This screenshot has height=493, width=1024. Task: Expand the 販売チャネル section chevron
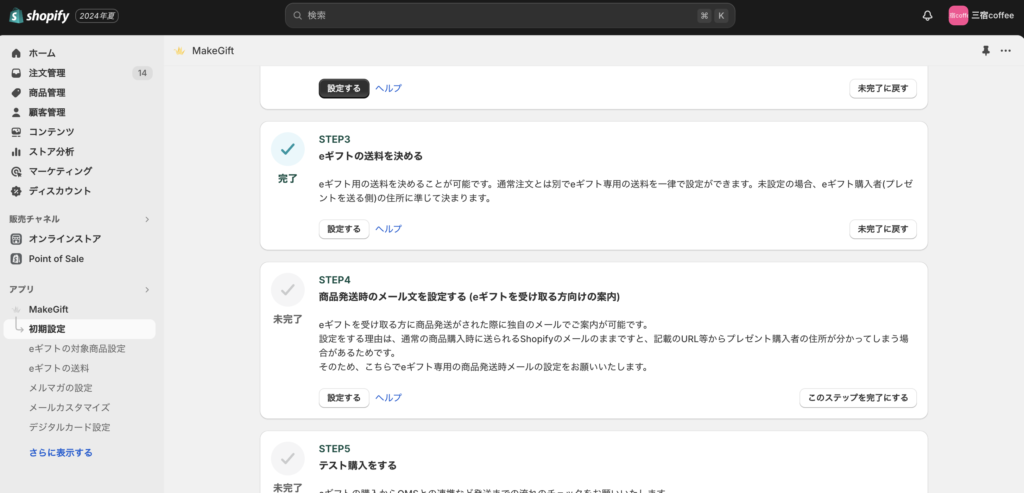pyautogui.click(x=147, y=219)
